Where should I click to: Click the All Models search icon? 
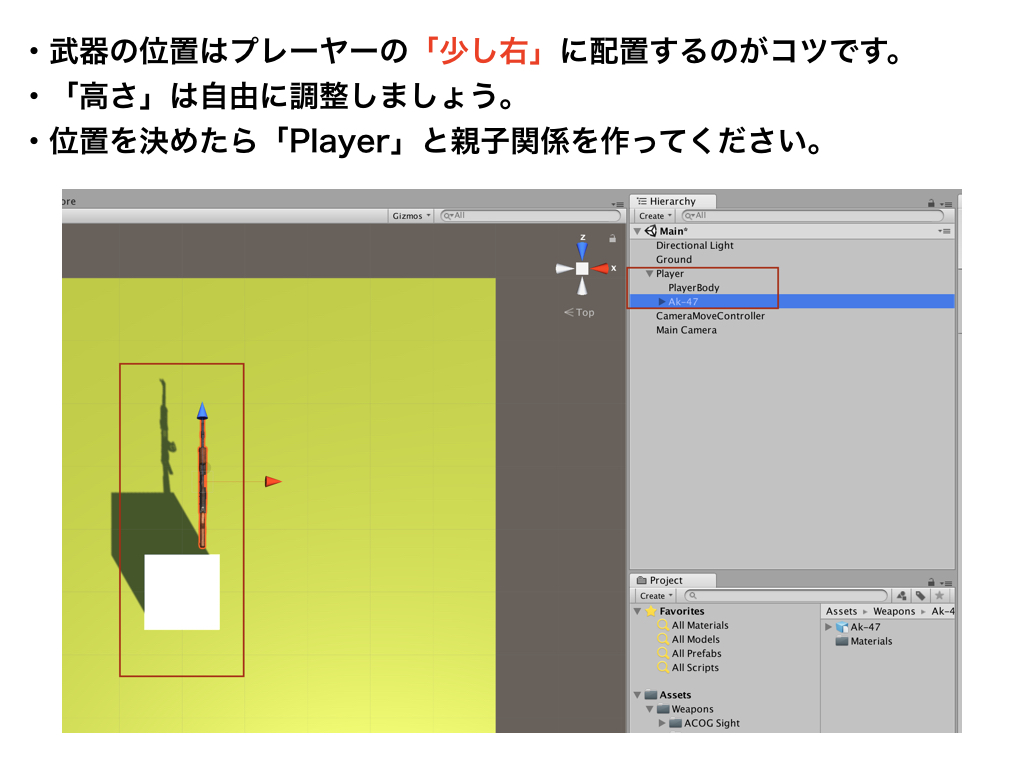663,639
